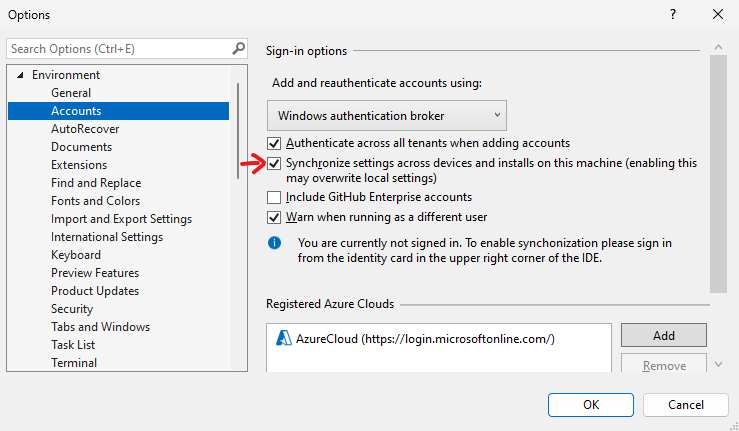The width and height of the screenshot is (739, 431).
Task: Select the Accounts tree item
Action: [118, 111]
